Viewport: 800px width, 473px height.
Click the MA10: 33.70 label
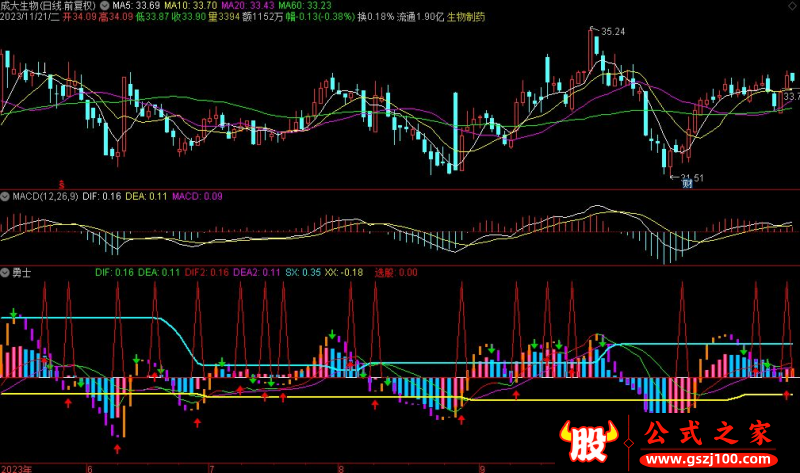pyautogui.click(x=191, y=6)
